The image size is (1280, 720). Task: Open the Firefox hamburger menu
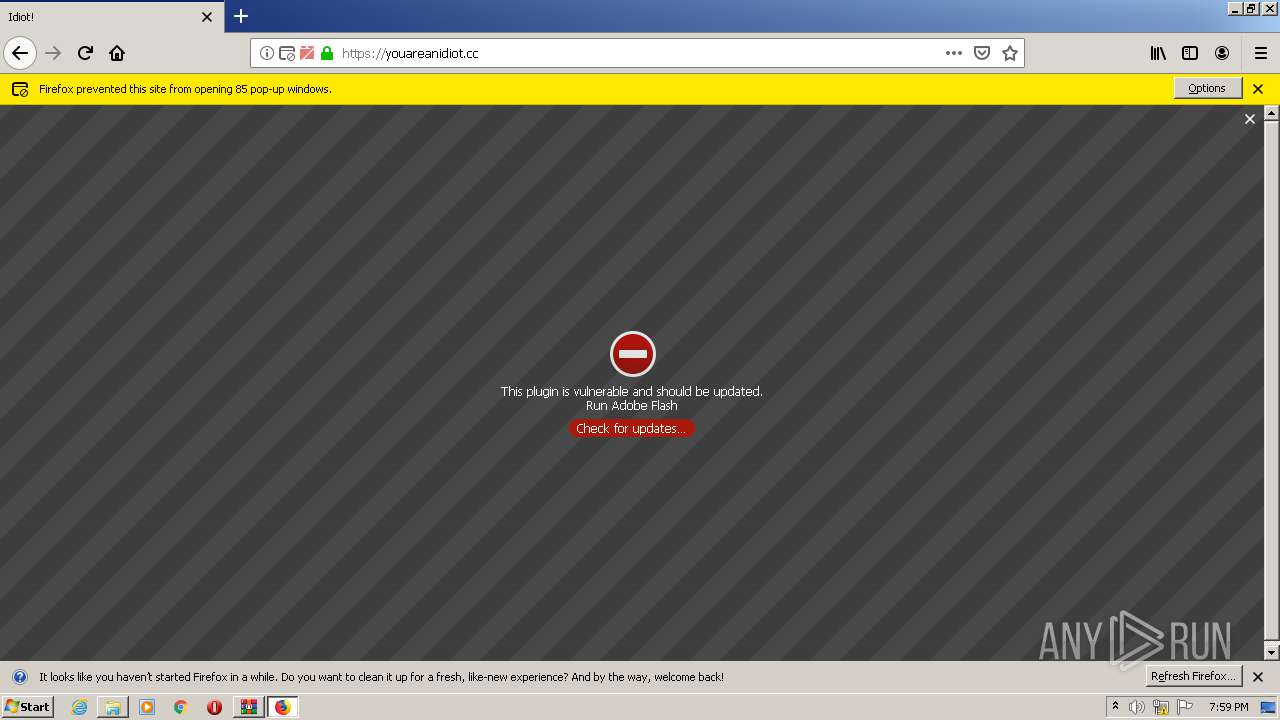(1261, 53)
